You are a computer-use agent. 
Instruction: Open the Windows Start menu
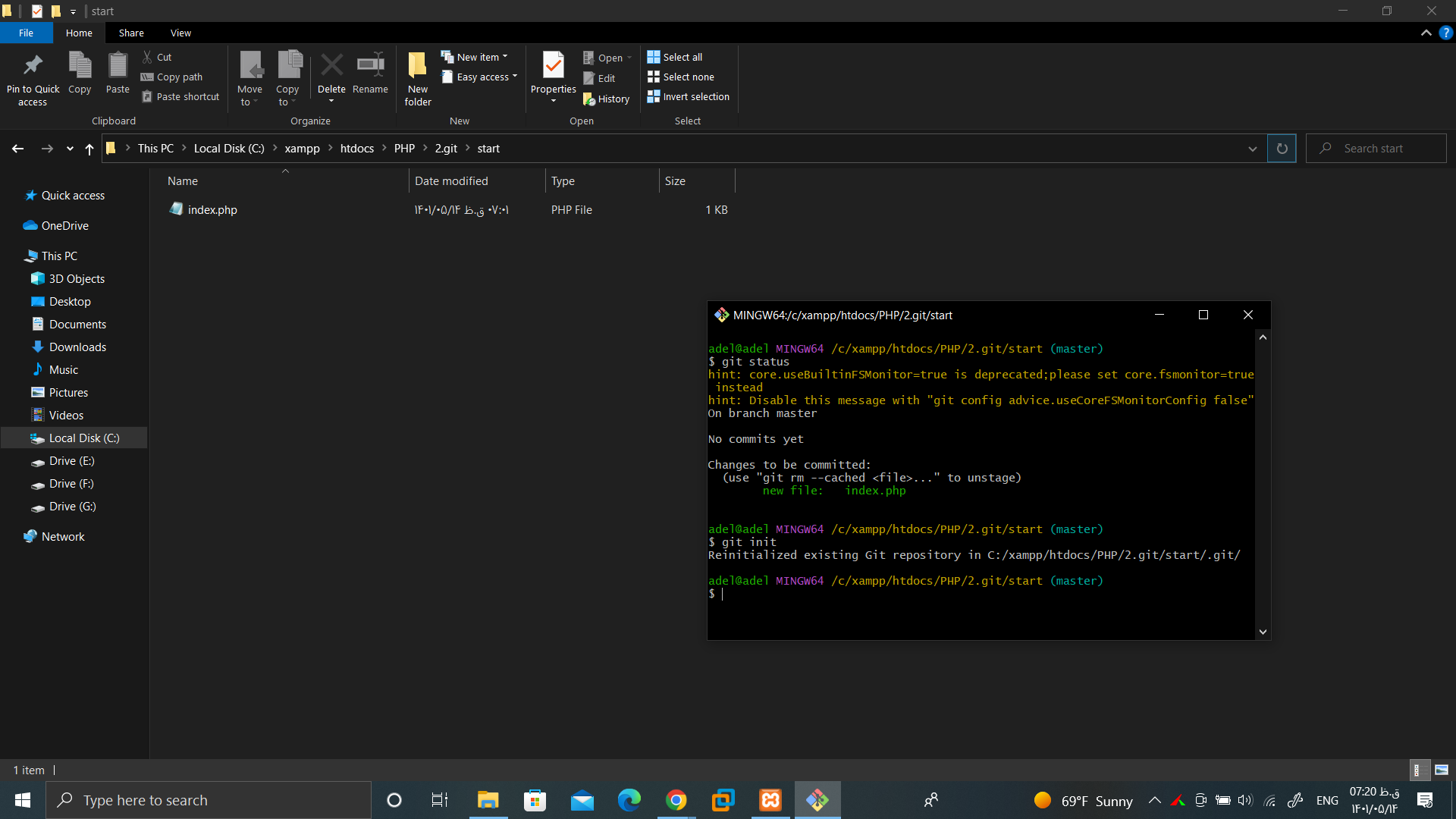[23, 800]
